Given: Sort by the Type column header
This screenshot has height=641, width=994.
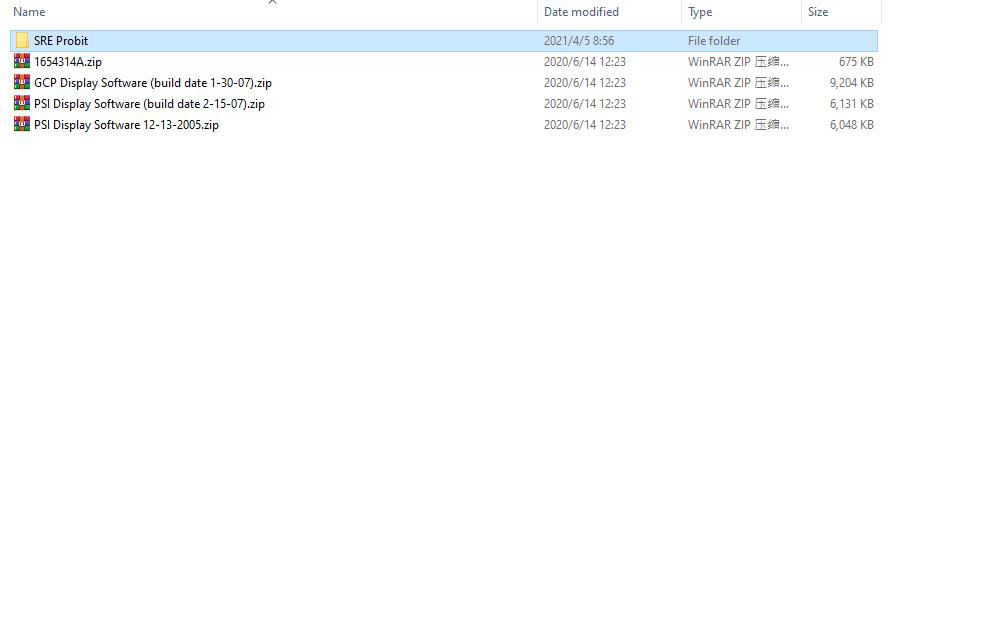Looking at the screenshot, I should (x=700, y=11).
